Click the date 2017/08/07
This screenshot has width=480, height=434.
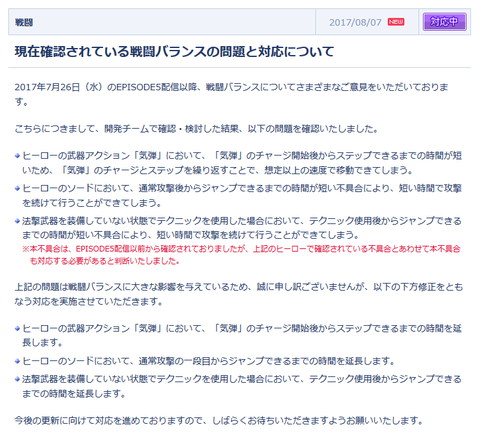pyautogui.click(x=355, y=22)
